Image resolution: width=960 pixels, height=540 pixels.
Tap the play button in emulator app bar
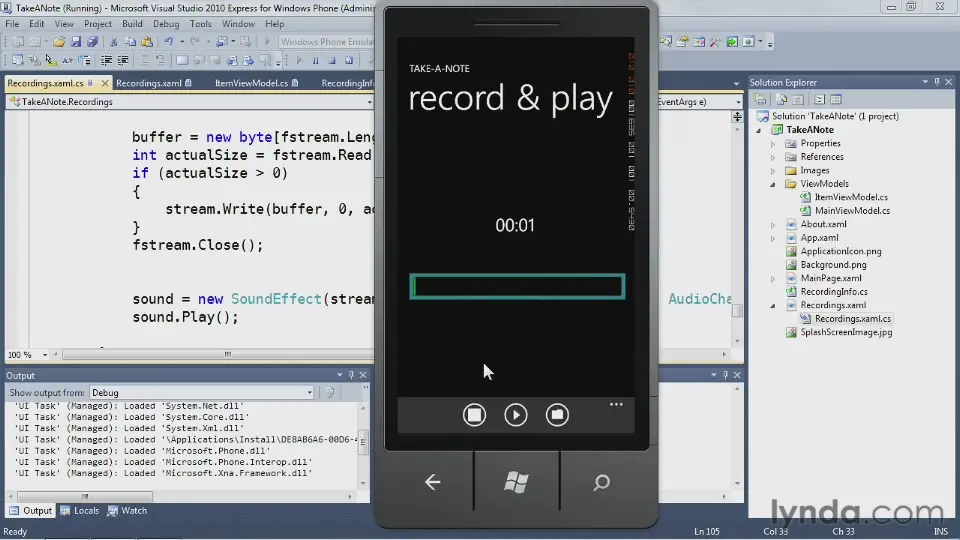click(516, 415)
